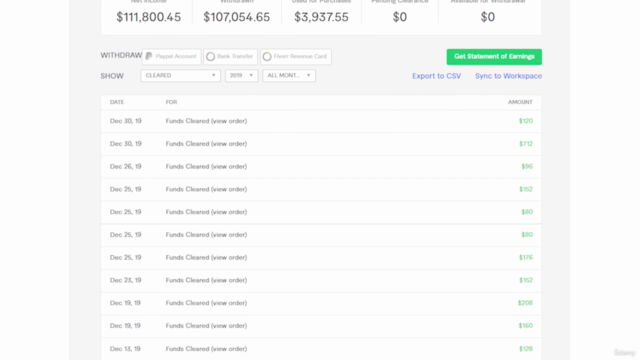Screen dimensions: 640x360
Task: Open view order link for the $120 row
Action: 229,121
